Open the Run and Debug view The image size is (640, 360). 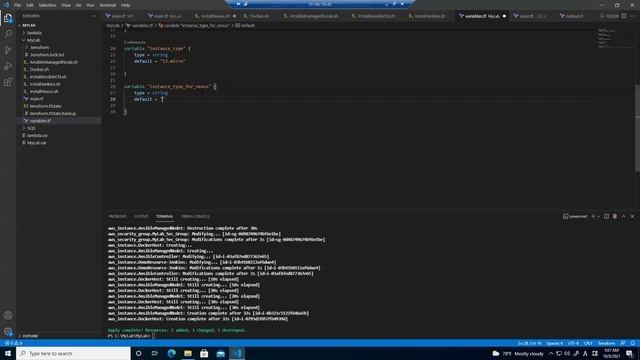coord(8,66)
